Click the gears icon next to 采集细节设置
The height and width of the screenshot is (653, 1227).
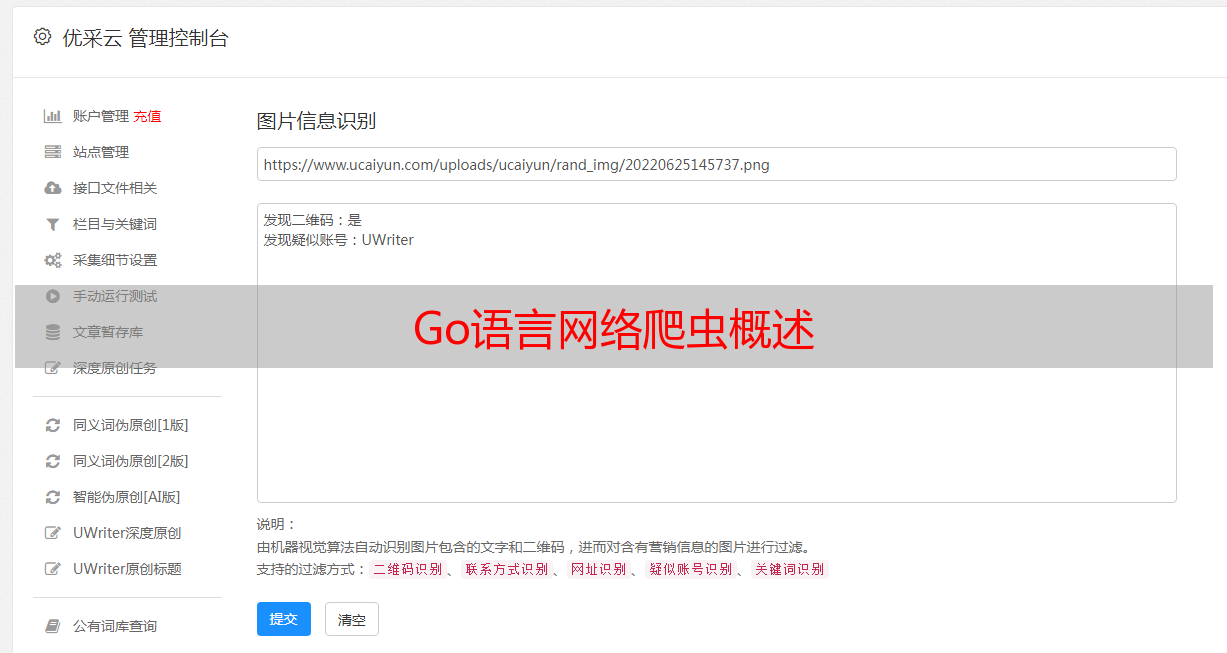53,260
